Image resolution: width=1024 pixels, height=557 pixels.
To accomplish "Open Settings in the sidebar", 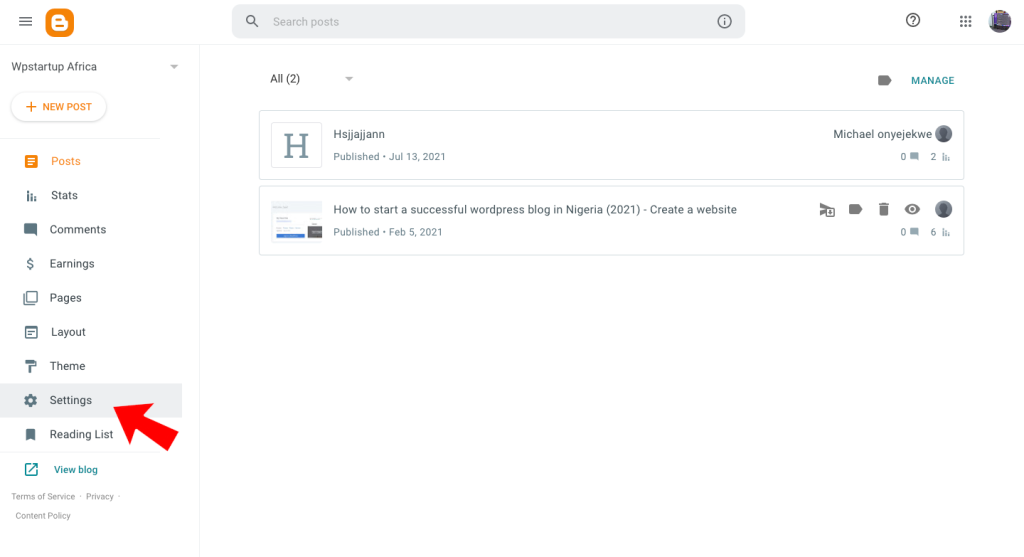I will click(x=70, y=400).
